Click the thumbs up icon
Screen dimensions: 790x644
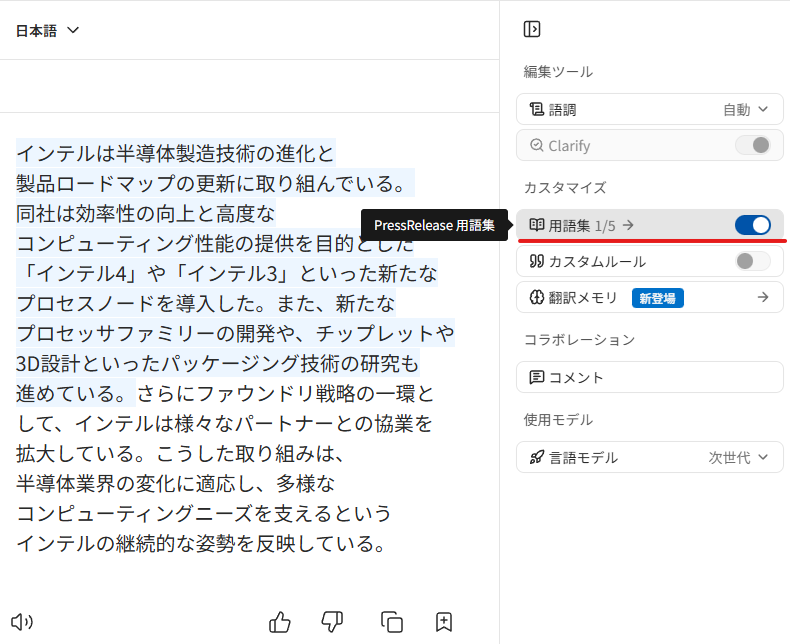280,622
